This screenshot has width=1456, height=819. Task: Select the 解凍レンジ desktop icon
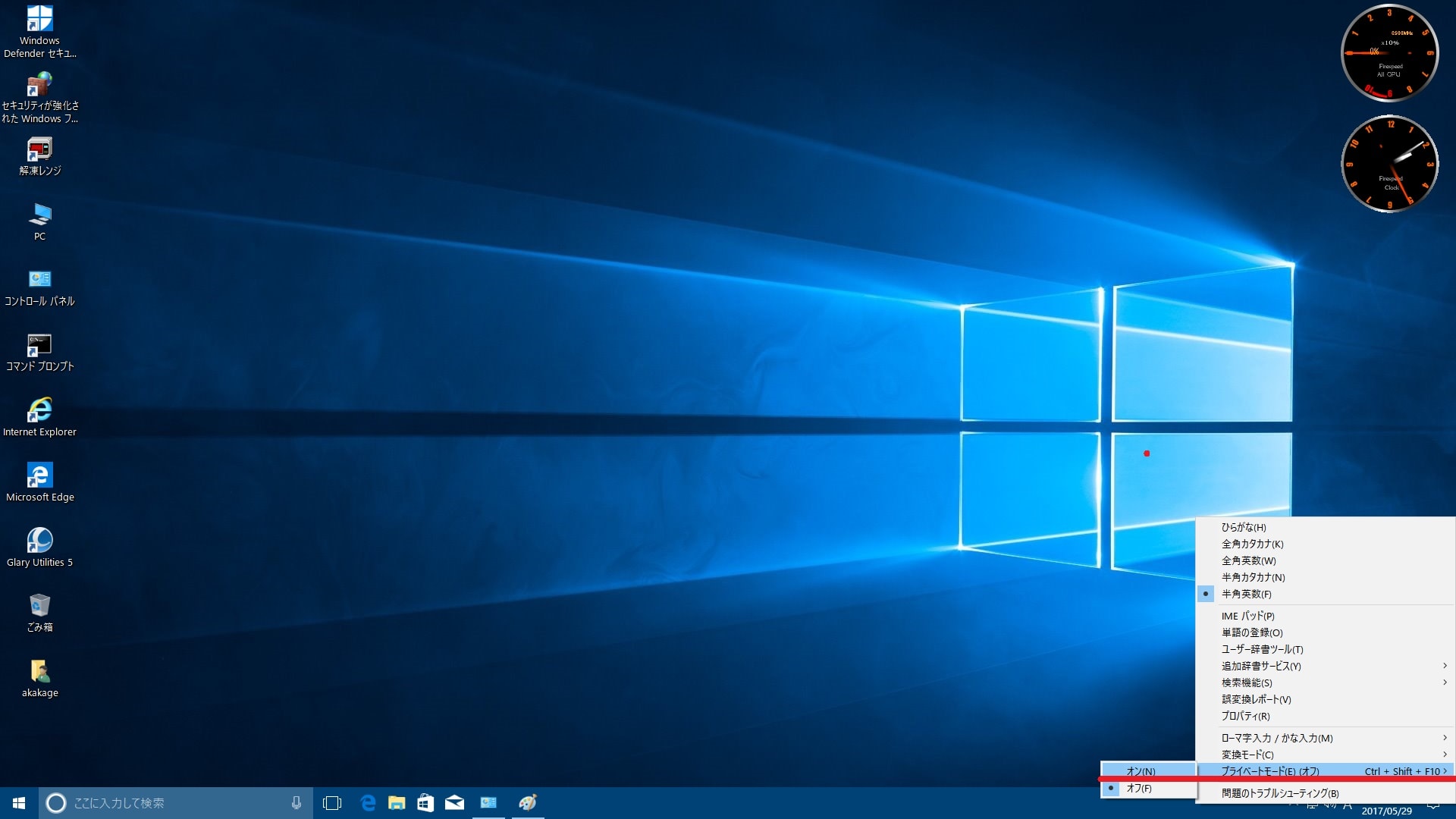[39, 156]
